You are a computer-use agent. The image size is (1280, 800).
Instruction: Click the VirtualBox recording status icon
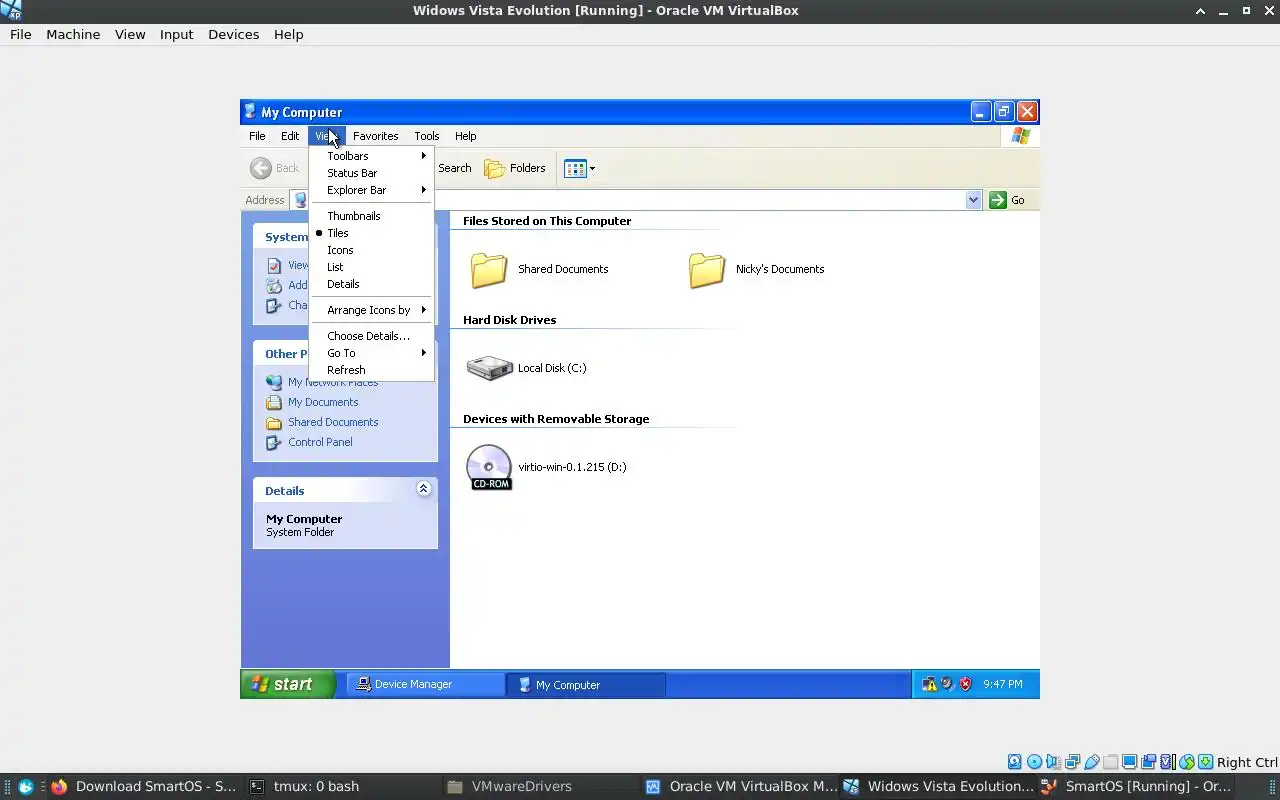[1149, 762]
